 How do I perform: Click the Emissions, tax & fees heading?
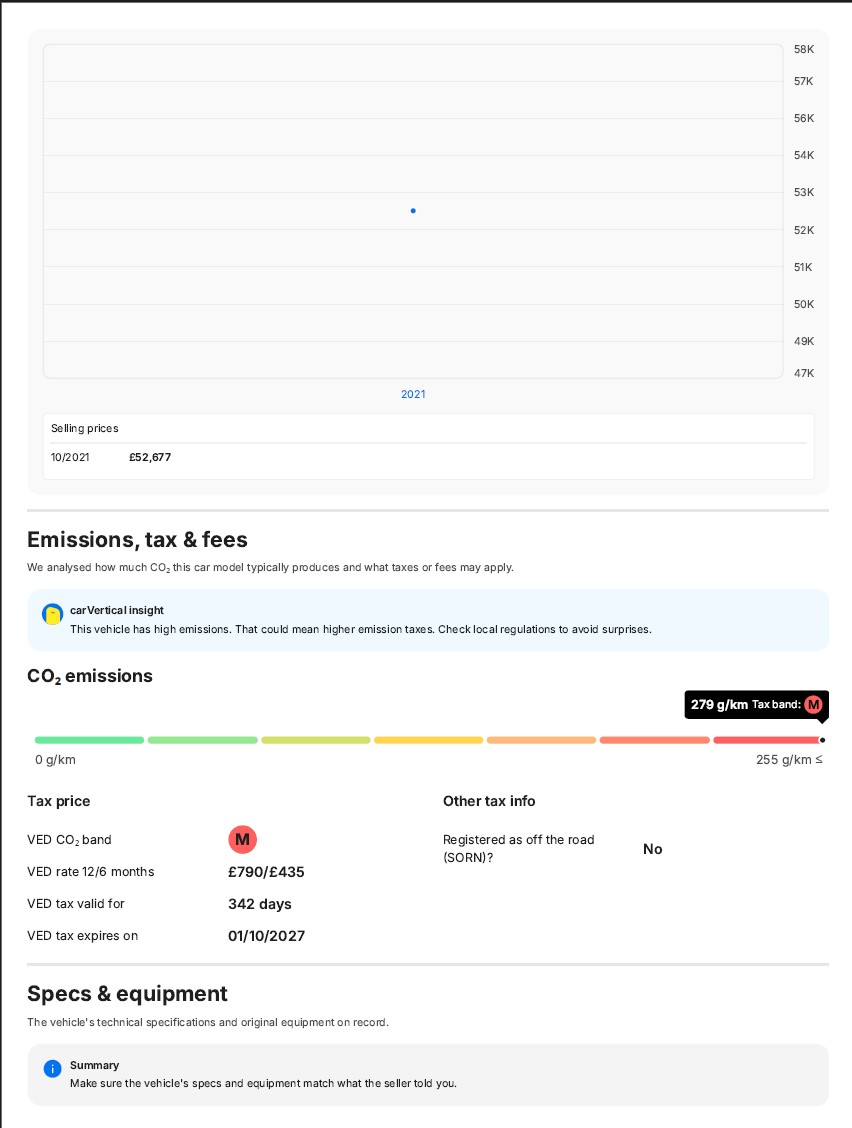(x=137, y=540)
